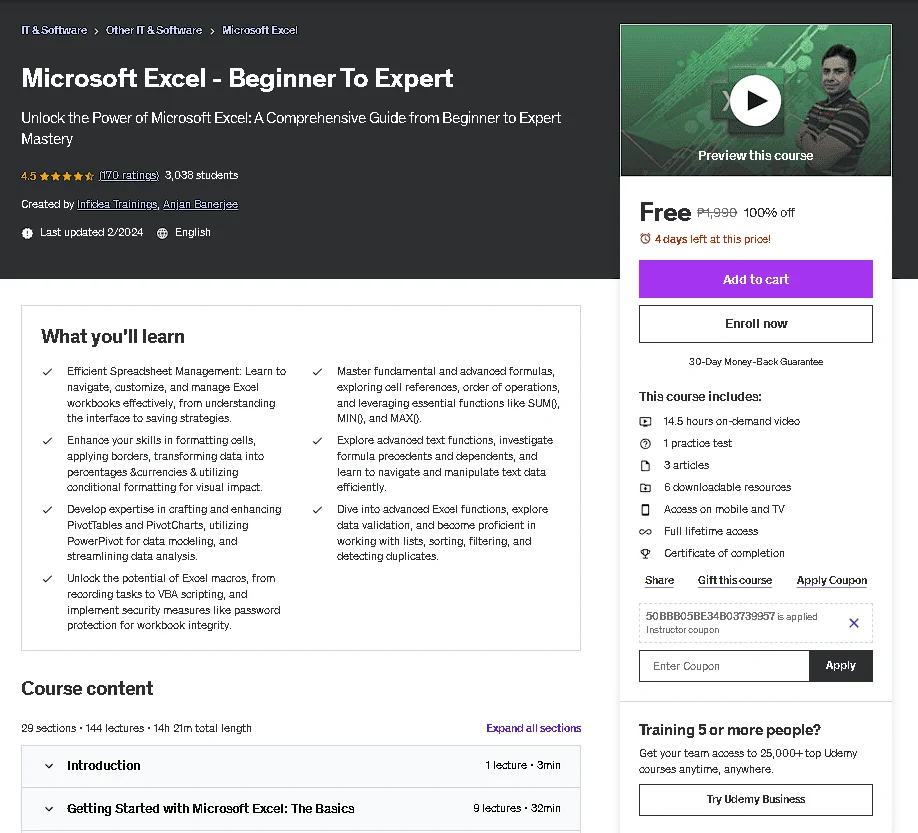Open the Other IT & Software breadcrumb
The width and height of the screenshot is (918, 833).
coord(154,30)
